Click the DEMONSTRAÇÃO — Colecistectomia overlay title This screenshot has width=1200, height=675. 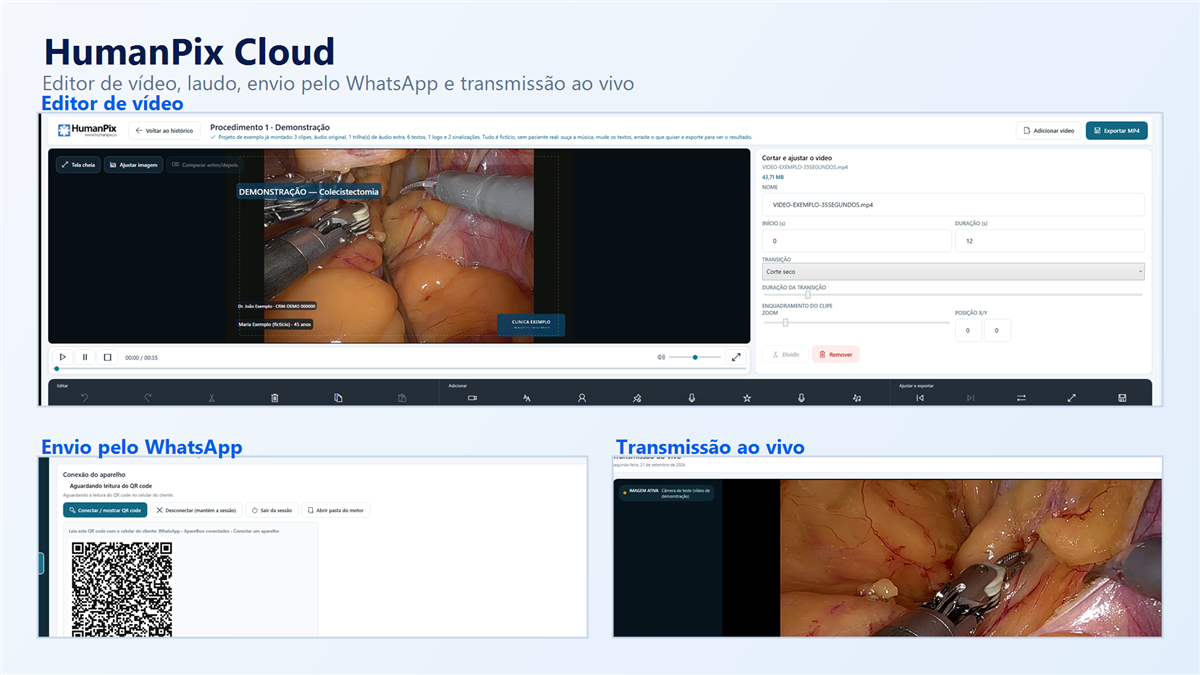pyautogui.click(x=308, y=191)
